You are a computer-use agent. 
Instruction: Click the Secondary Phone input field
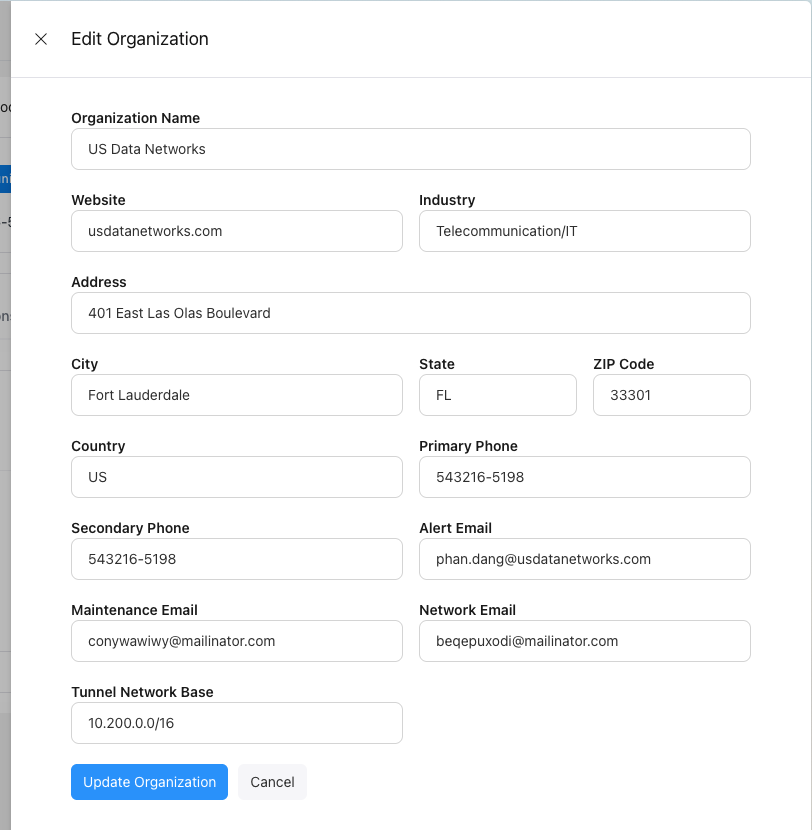click(236, 559)
